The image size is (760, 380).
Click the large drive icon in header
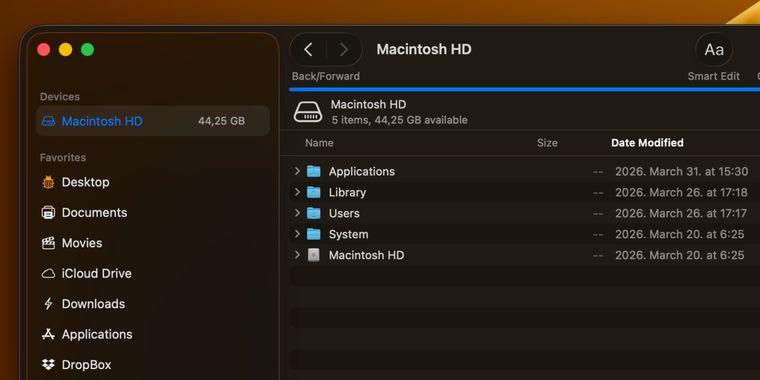pyautogui.click(x=308, y=112)
